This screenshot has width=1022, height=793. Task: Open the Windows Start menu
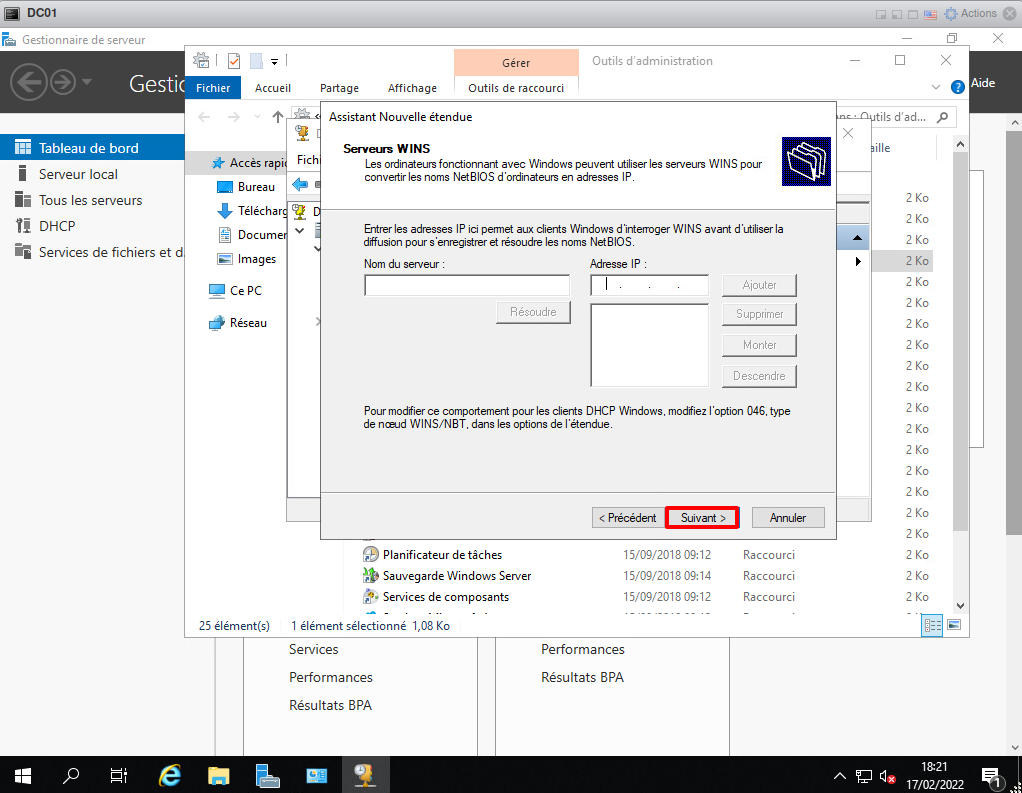pyautogui.click(x=22, y=775)
